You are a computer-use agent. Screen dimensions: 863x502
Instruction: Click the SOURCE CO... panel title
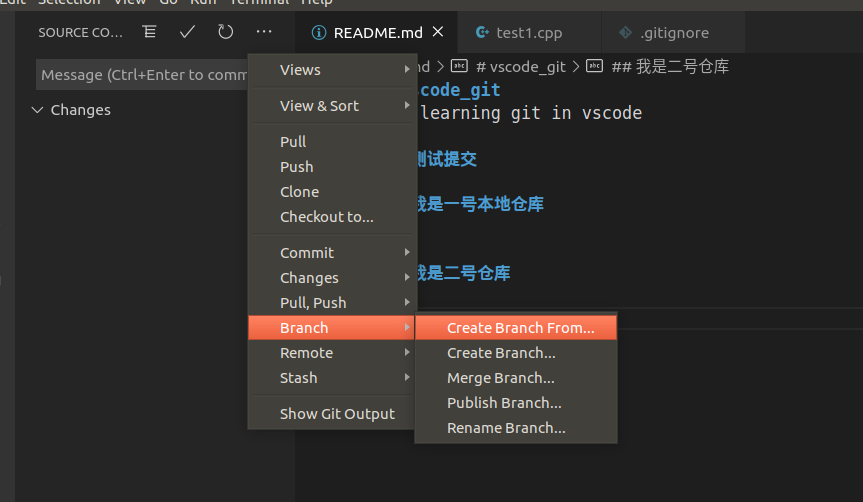click(x=80, y=32)
